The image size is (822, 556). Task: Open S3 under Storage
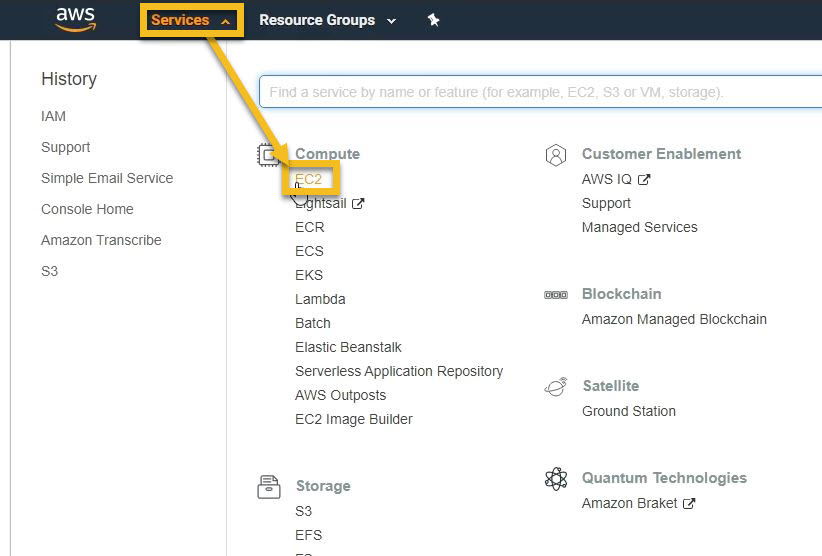click(x=304, y=511)
